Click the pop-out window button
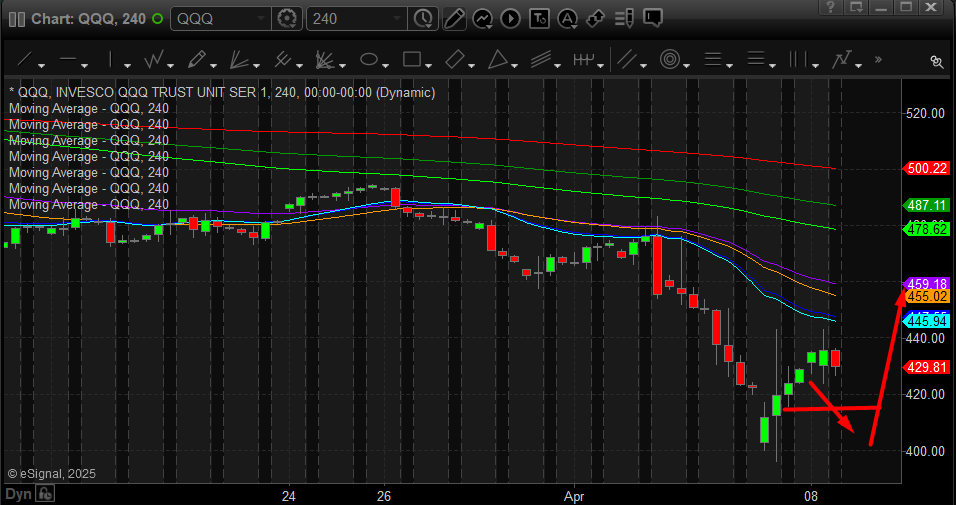Viewport: 956px width, 505px height. click(856, 7)
